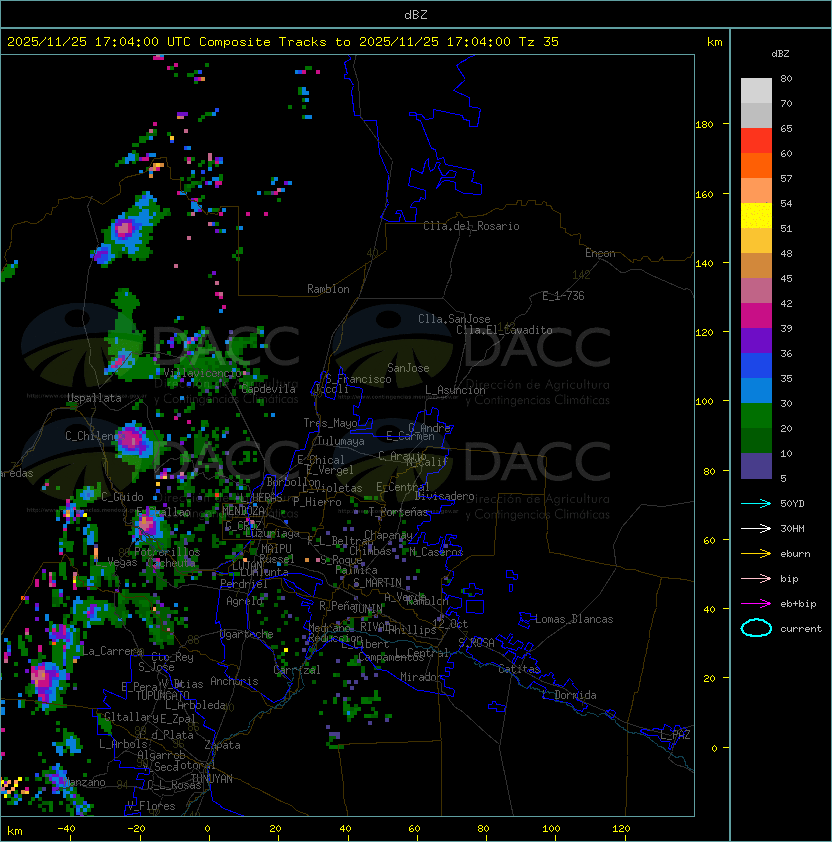The width and height of the screenshot is (832, 842).
Task: Pick the bright yellow dotted swatch on dBZ scale
Action: point(756,215)
